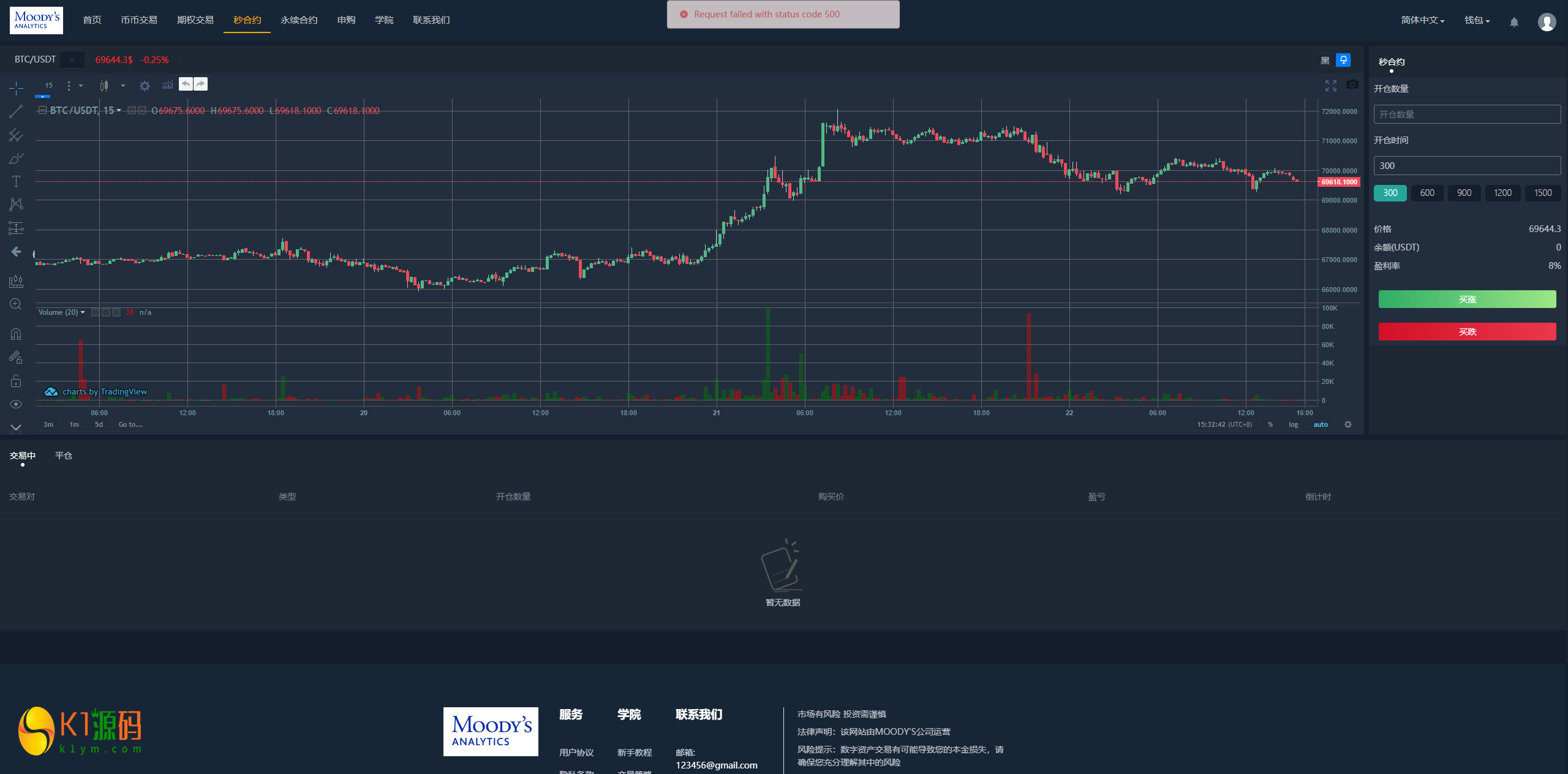Select the 600 seconds duration option
This screenshot has height=774, width=1568.
[x=1427, y=193]
